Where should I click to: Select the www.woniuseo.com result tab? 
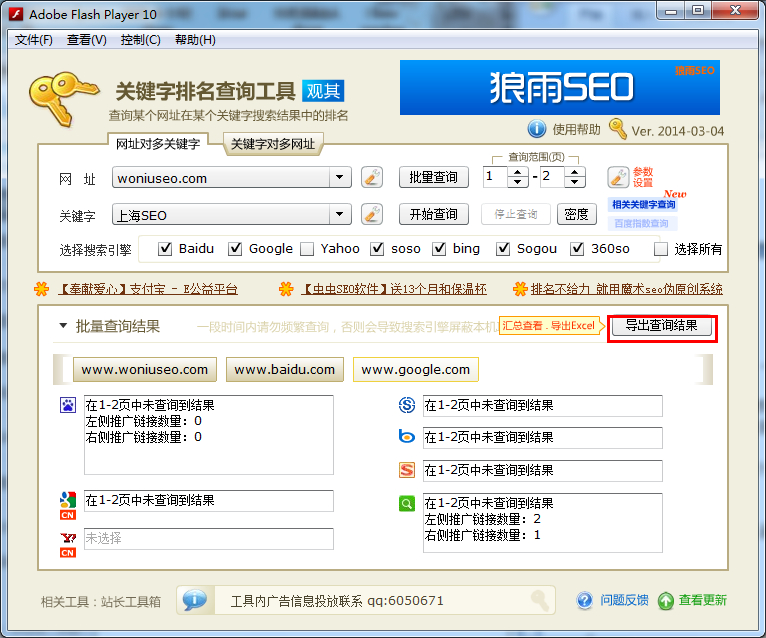pos(145,369)
